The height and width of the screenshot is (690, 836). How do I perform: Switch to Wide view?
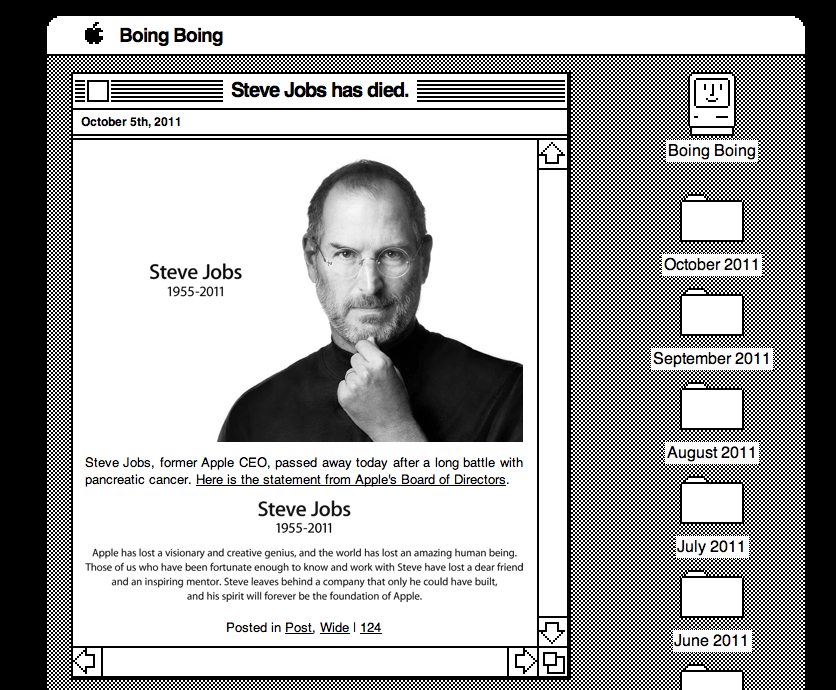click(x=334, y=627)
